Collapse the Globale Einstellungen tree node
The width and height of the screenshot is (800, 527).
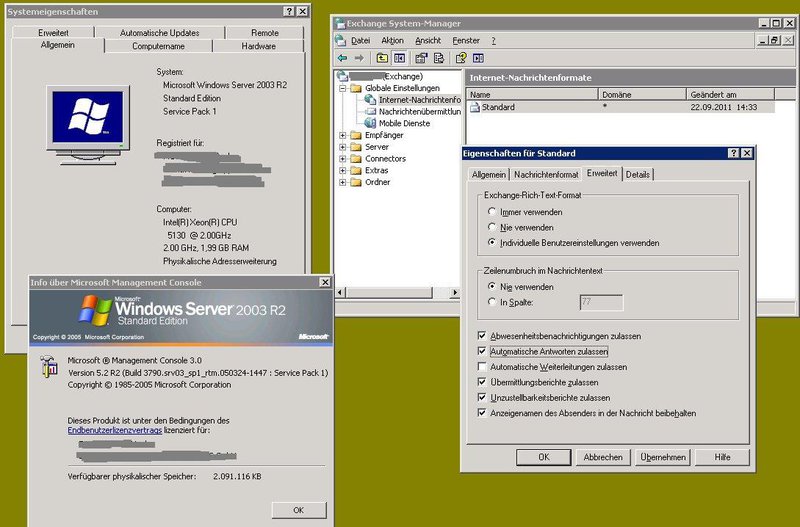[x=343, y=88]
